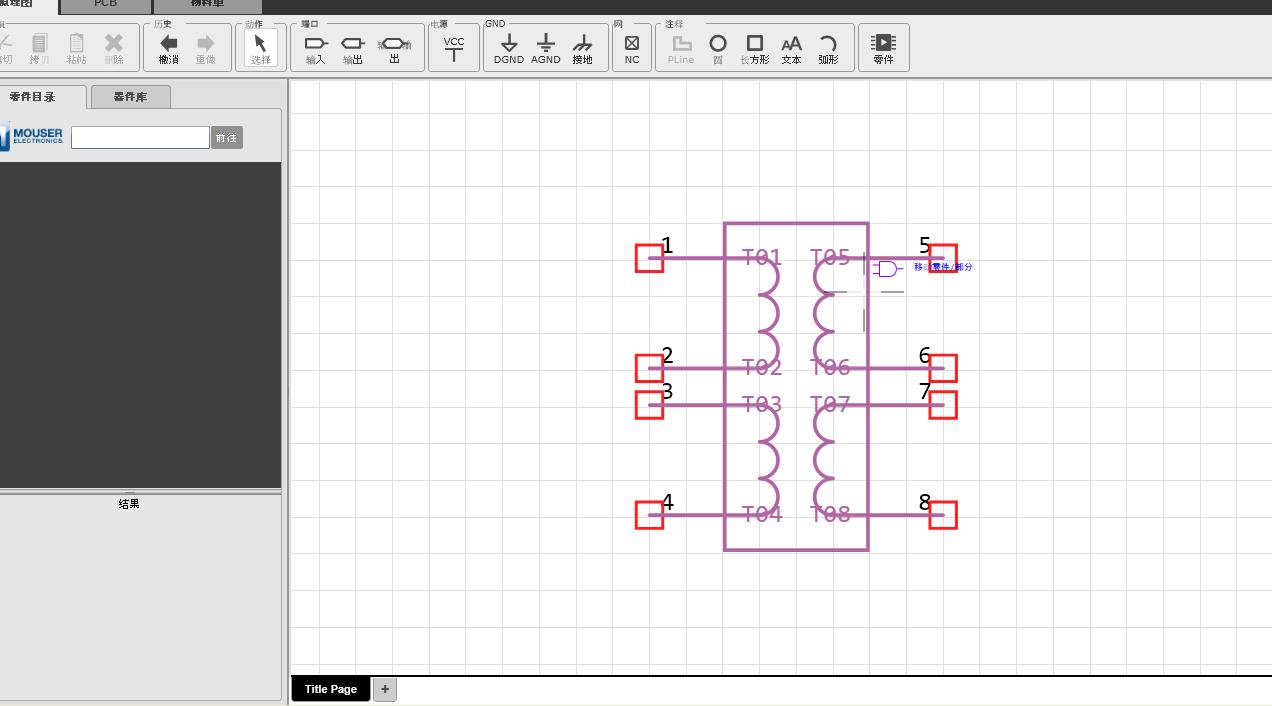This screenshot has height=706, width=1272.
Task: Place a bidirectional port (出)
Action: (x=394, y=48)
